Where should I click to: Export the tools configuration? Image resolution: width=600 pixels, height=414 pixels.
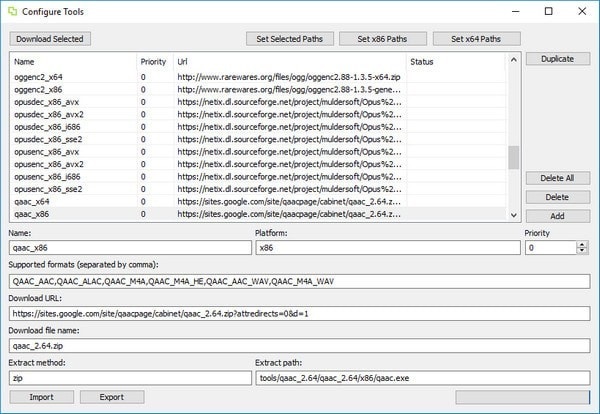[112, 397]
